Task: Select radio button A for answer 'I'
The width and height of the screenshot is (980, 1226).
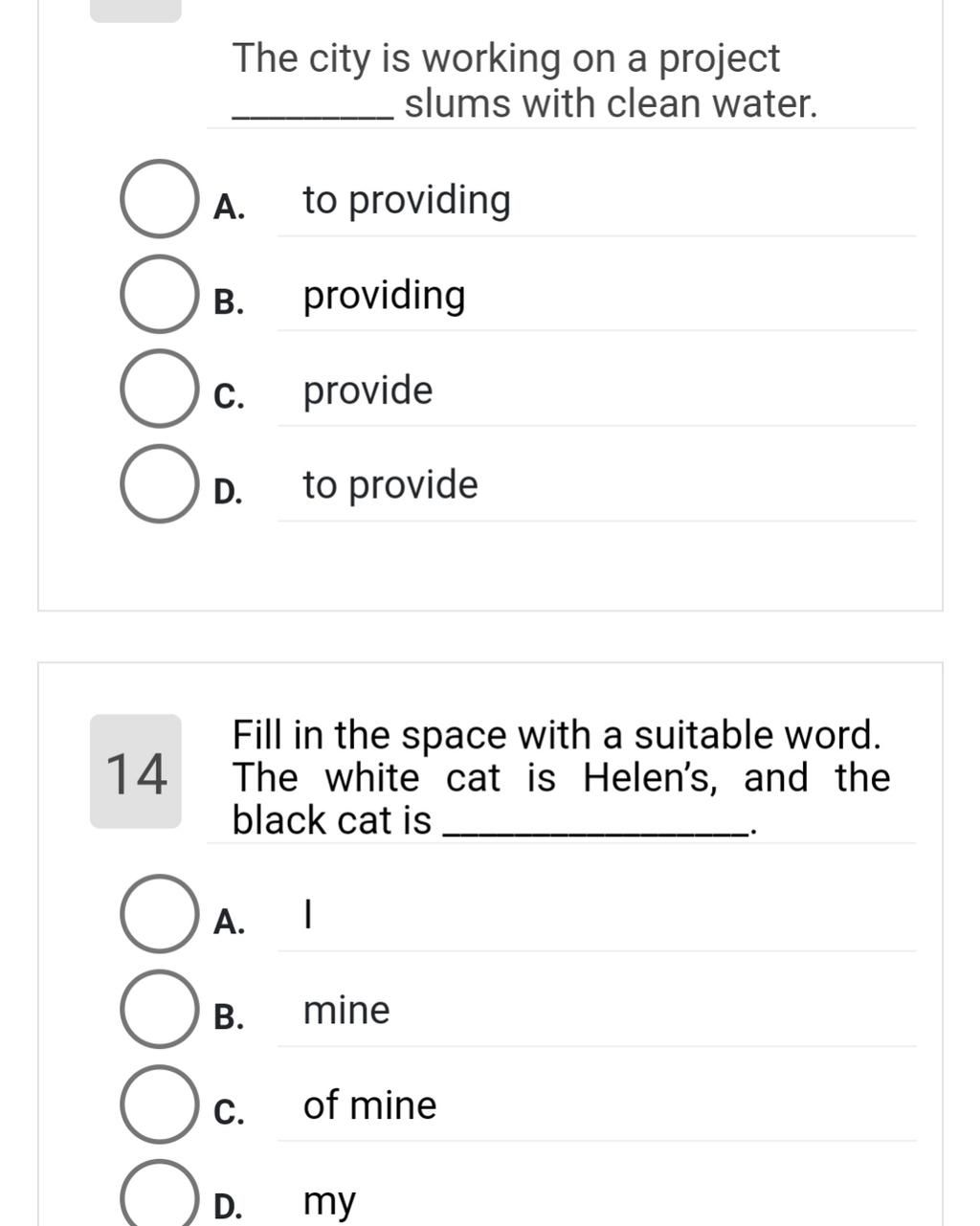Action: [158, 914]
